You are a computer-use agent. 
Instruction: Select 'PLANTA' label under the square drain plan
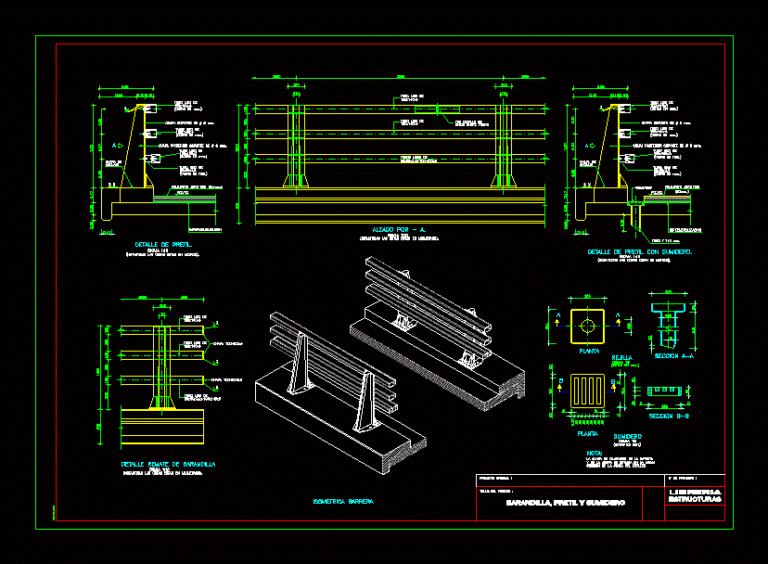[589, 351]
